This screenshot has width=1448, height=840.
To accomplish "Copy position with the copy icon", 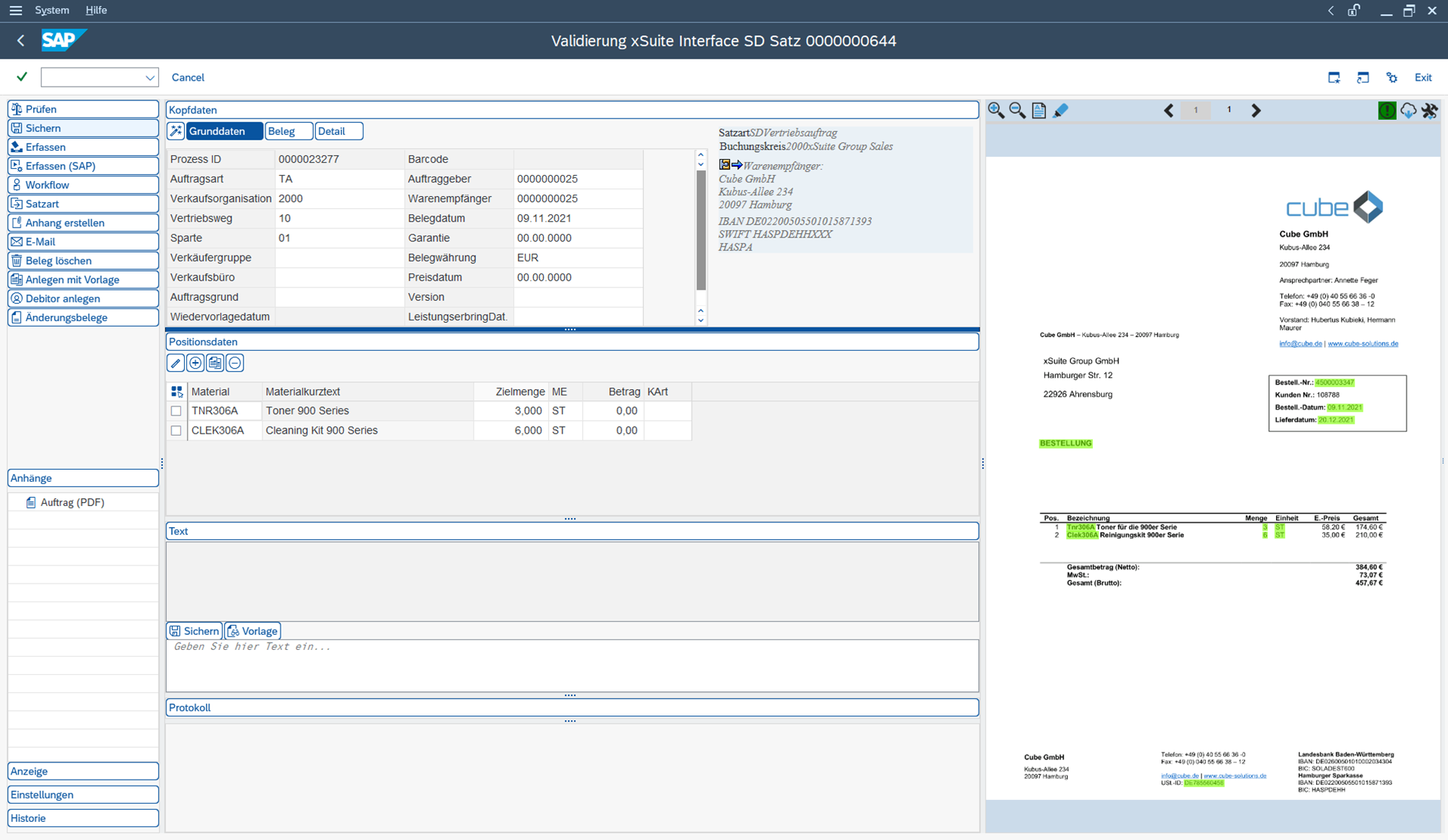I will pyautogui.click(x=215, y=363).
